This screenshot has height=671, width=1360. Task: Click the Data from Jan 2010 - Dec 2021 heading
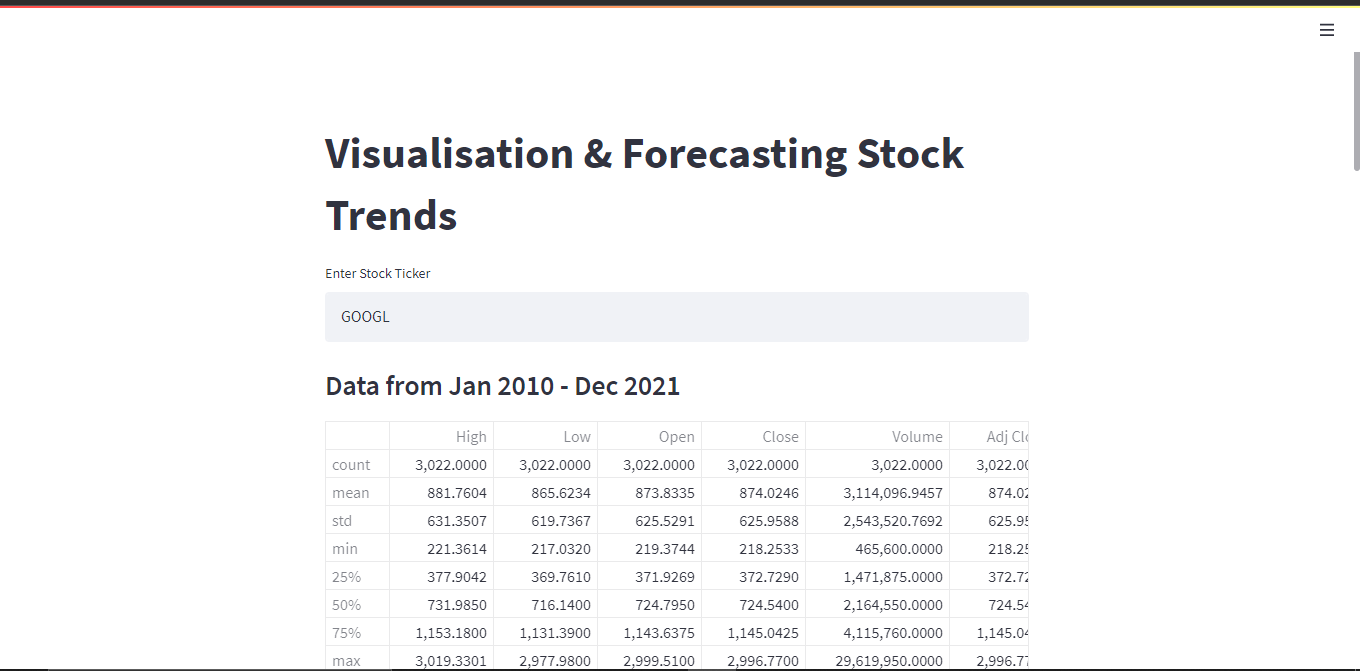tap(502, 385)
